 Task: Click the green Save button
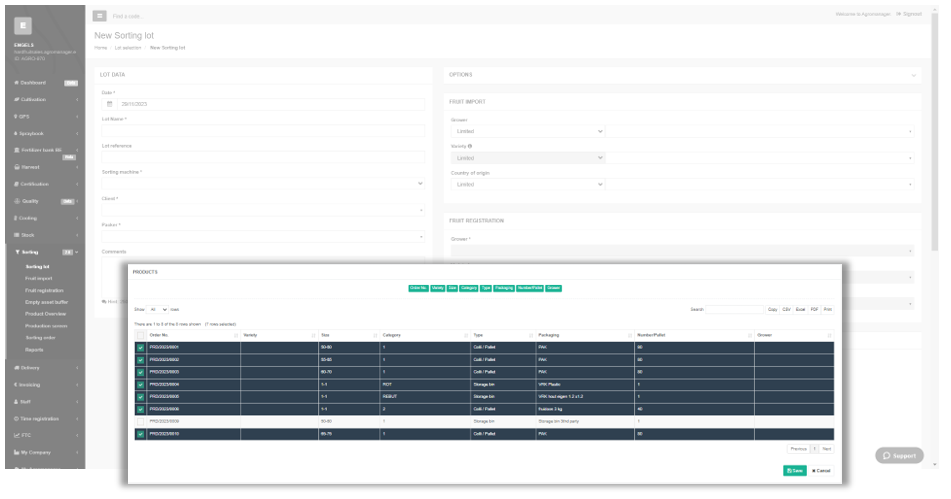click(x=795, y=471)
